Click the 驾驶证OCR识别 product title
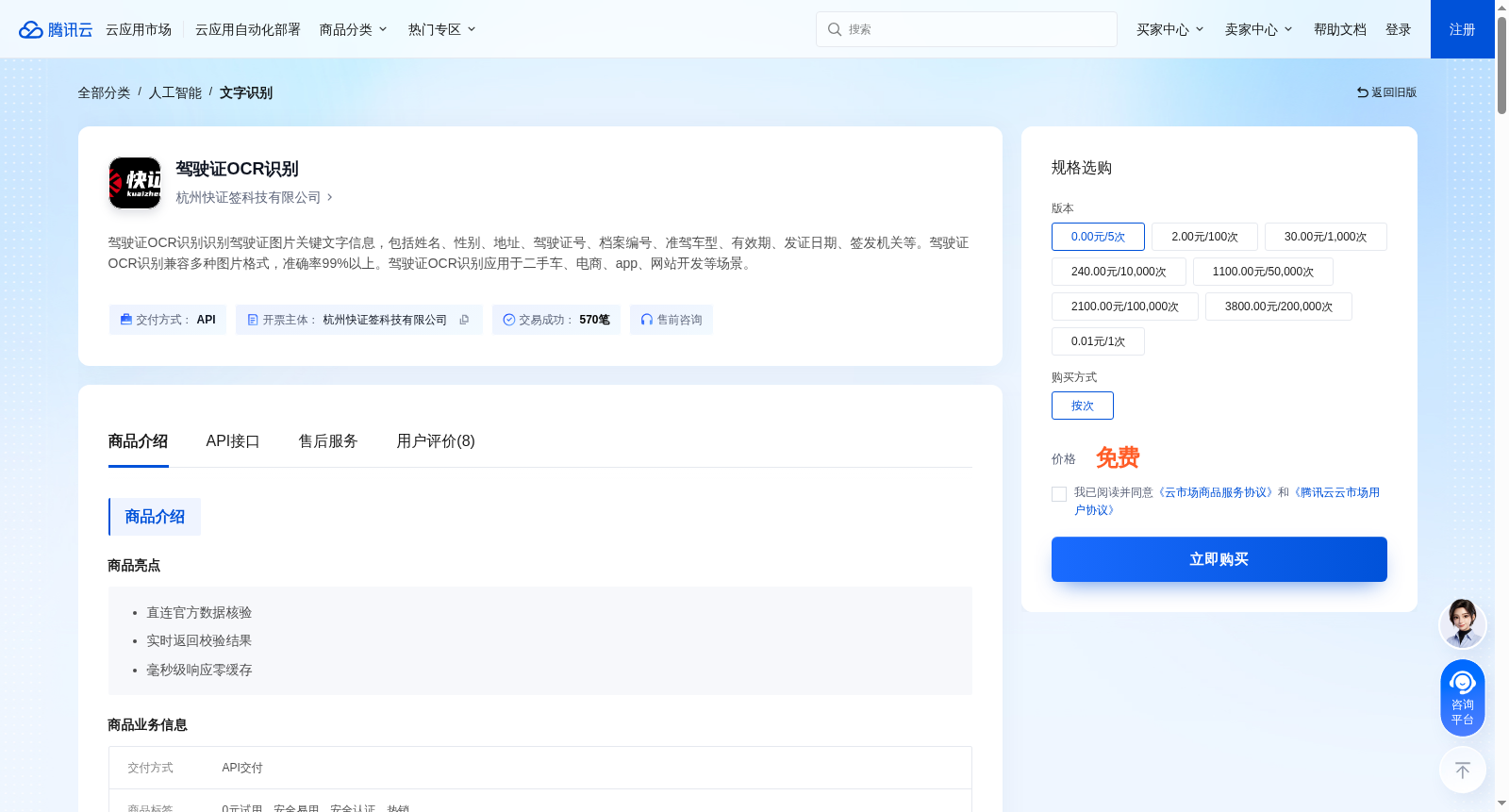This screenshot has width=1509, height=812. 237,169
